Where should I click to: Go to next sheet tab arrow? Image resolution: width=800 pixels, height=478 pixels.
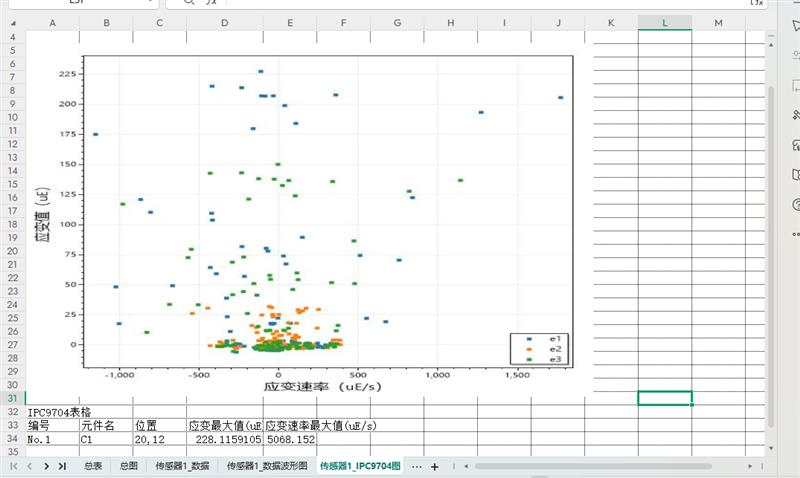click(46, 466)
